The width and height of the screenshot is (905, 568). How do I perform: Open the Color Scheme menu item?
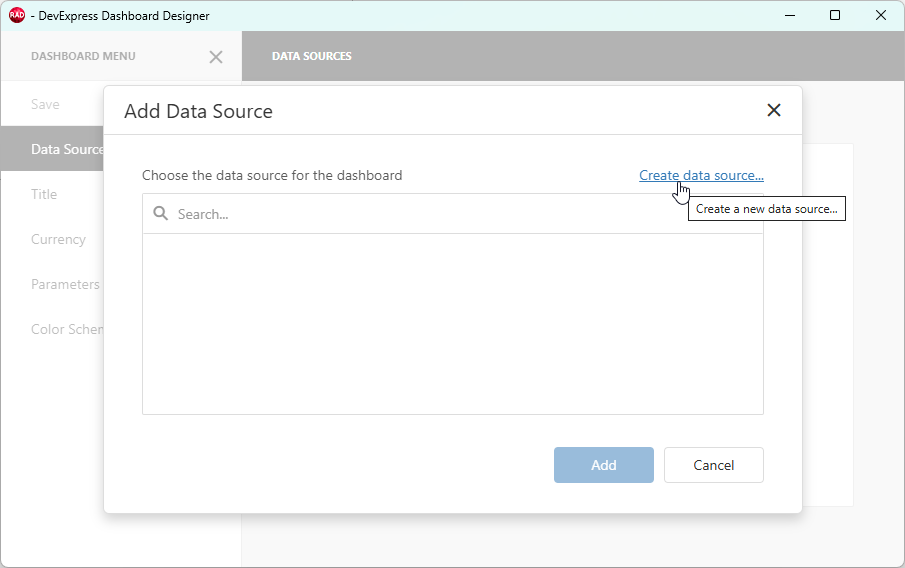pyautogui.click(x=52, y=329)
